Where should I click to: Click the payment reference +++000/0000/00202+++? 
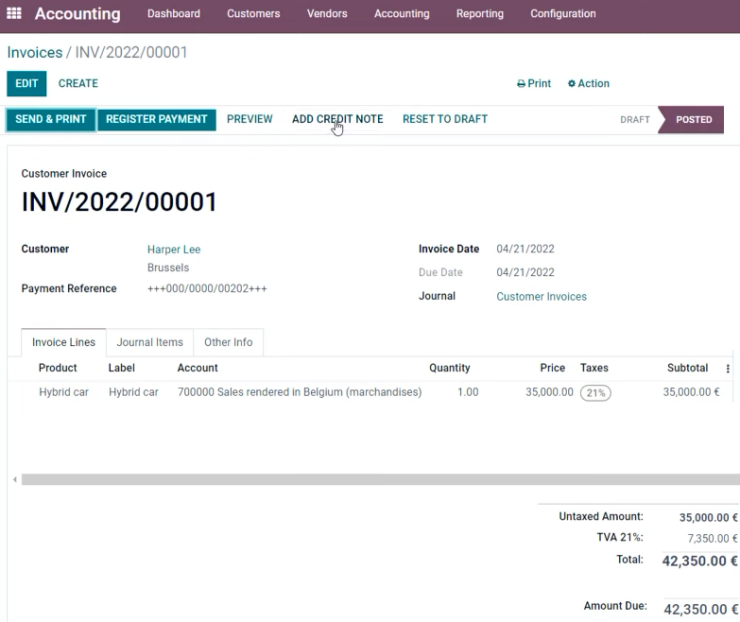point(207,288)
